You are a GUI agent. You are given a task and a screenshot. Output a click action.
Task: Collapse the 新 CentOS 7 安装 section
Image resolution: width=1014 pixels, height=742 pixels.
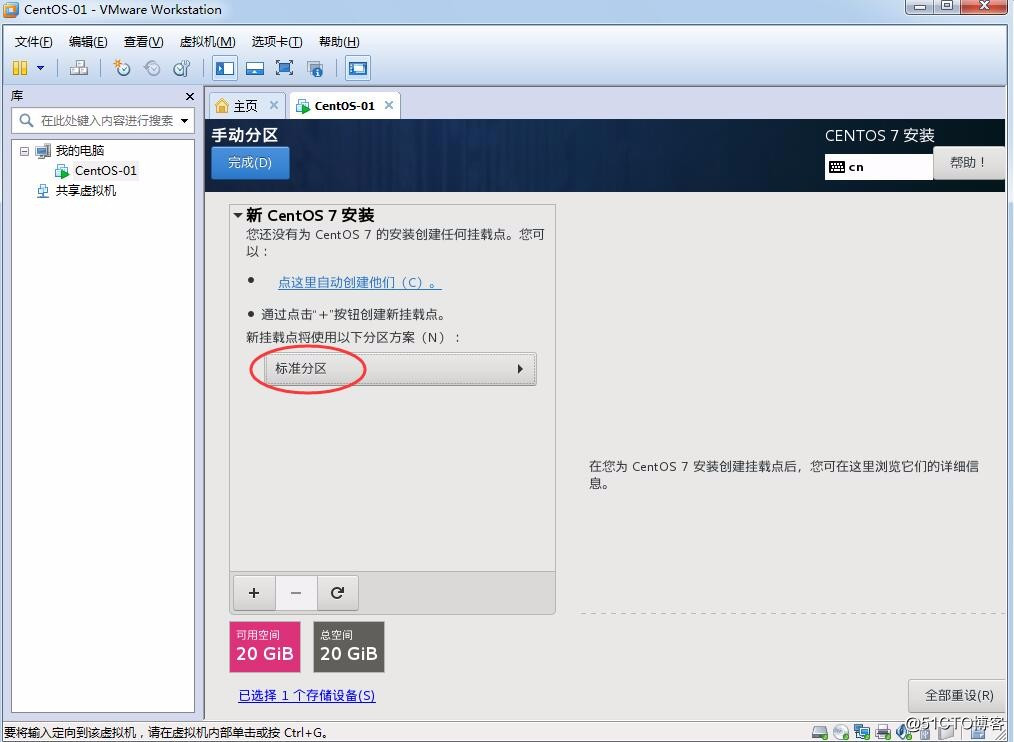click(x=238, y=215)
